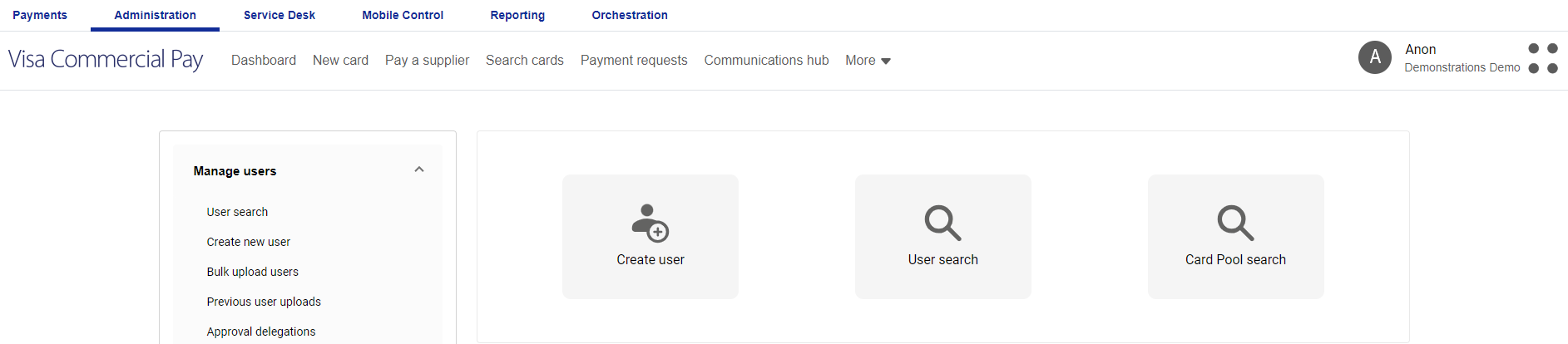This screenshot has height=344, width=1568.
Task: Open the Dashboard page
Action: pos(264,61)
